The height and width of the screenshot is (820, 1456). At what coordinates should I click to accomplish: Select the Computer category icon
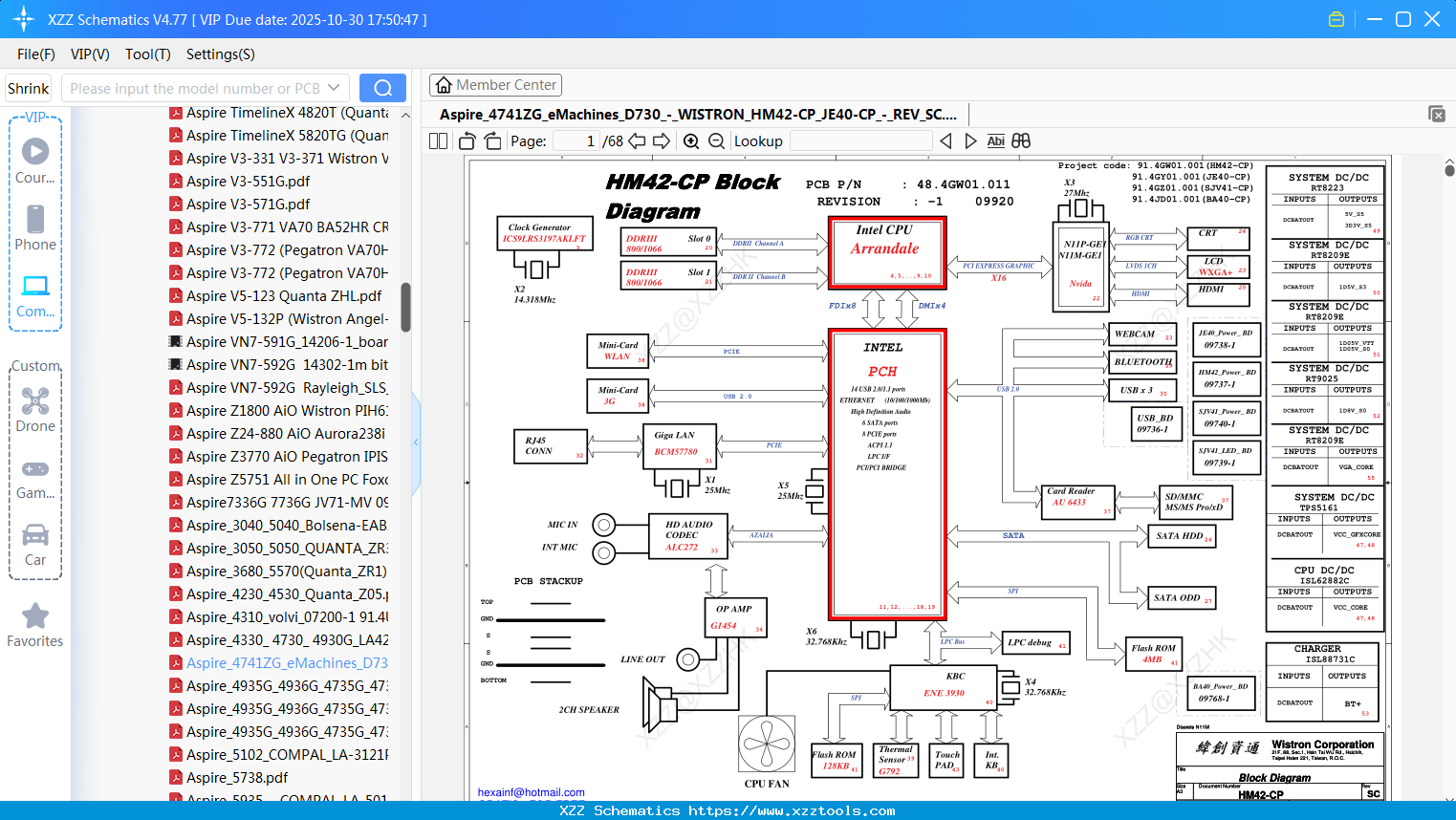35,295
